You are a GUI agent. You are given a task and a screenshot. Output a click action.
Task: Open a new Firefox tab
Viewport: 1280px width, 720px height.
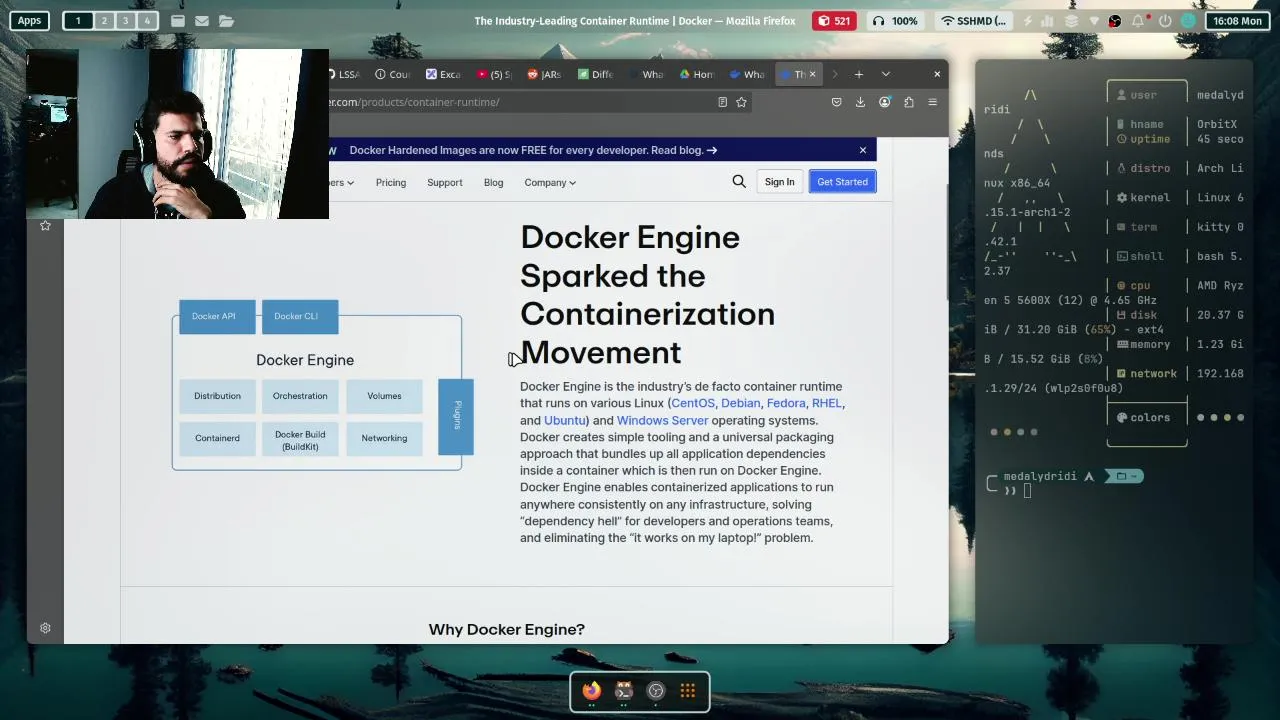[859, 74]
